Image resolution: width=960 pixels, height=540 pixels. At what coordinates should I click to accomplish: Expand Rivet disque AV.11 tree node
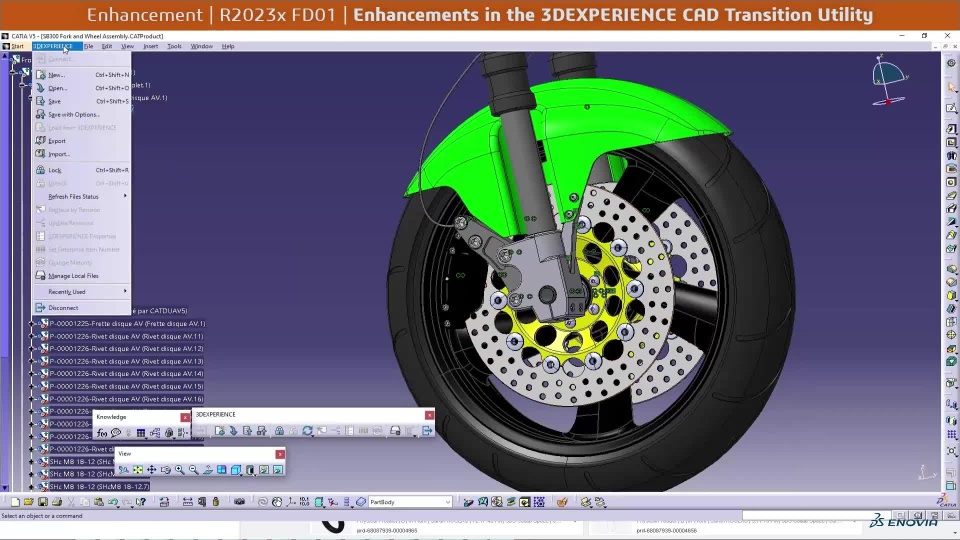(32, 336)
